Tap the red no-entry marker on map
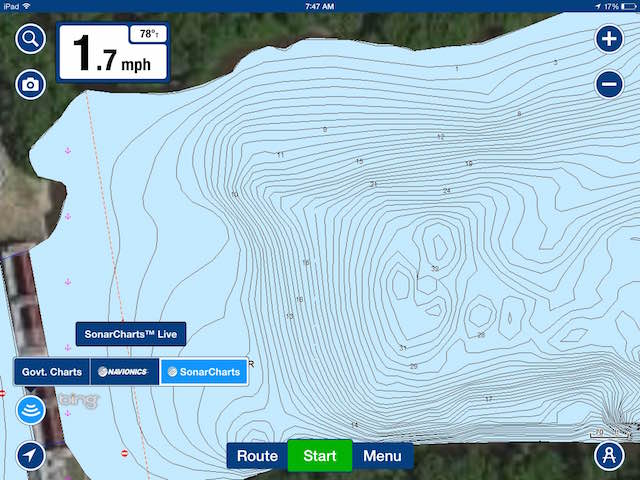 click(x=125, y=453)
